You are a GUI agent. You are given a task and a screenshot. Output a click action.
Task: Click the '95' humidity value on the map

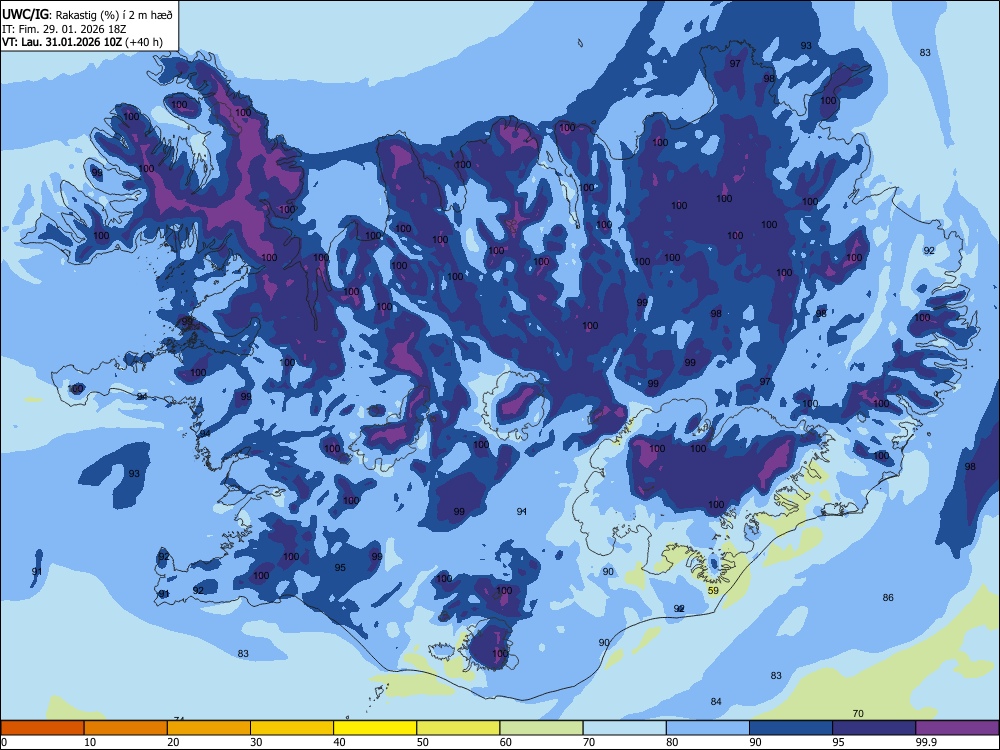(x=340, y=568)
